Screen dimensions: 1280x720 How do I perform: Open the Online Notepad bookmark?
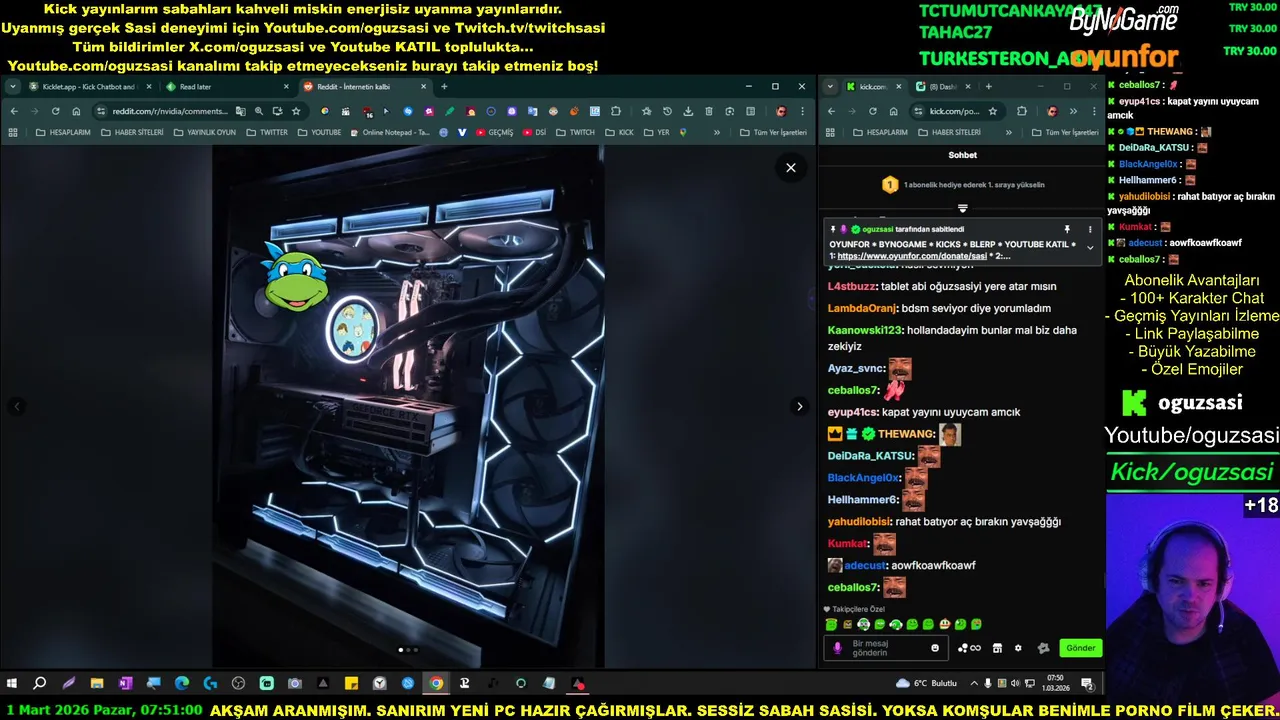point(390,132)
